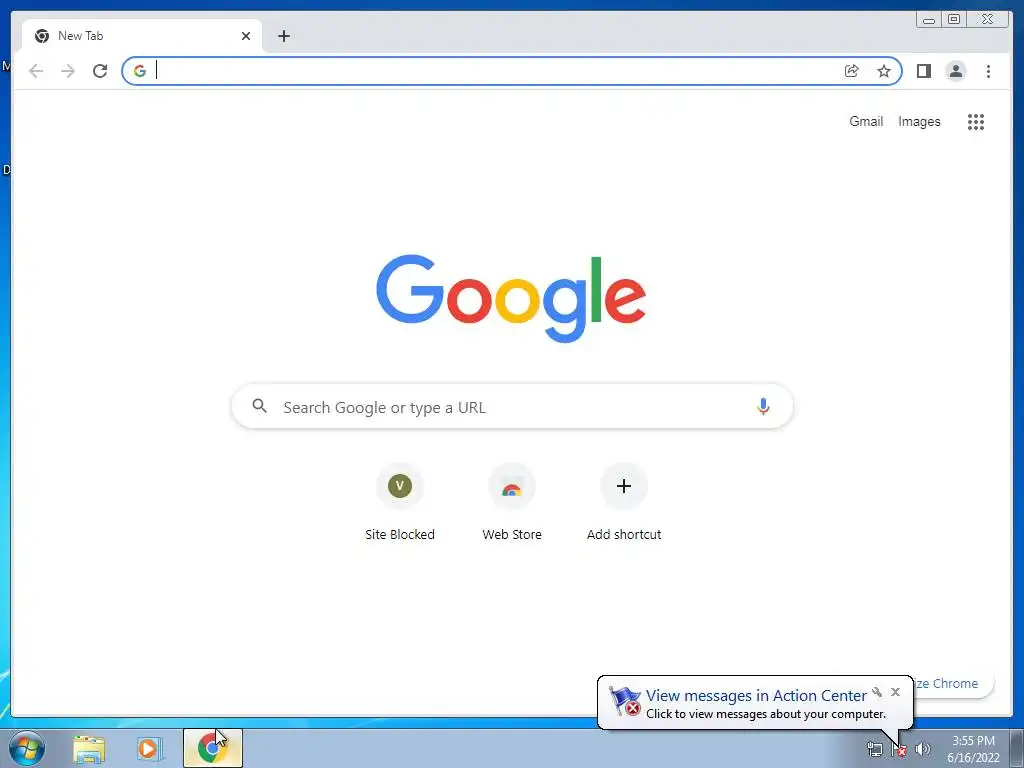Reload the page with the refresh icon
Screen dimensions: 1024x768
click(x=100, y=71)
